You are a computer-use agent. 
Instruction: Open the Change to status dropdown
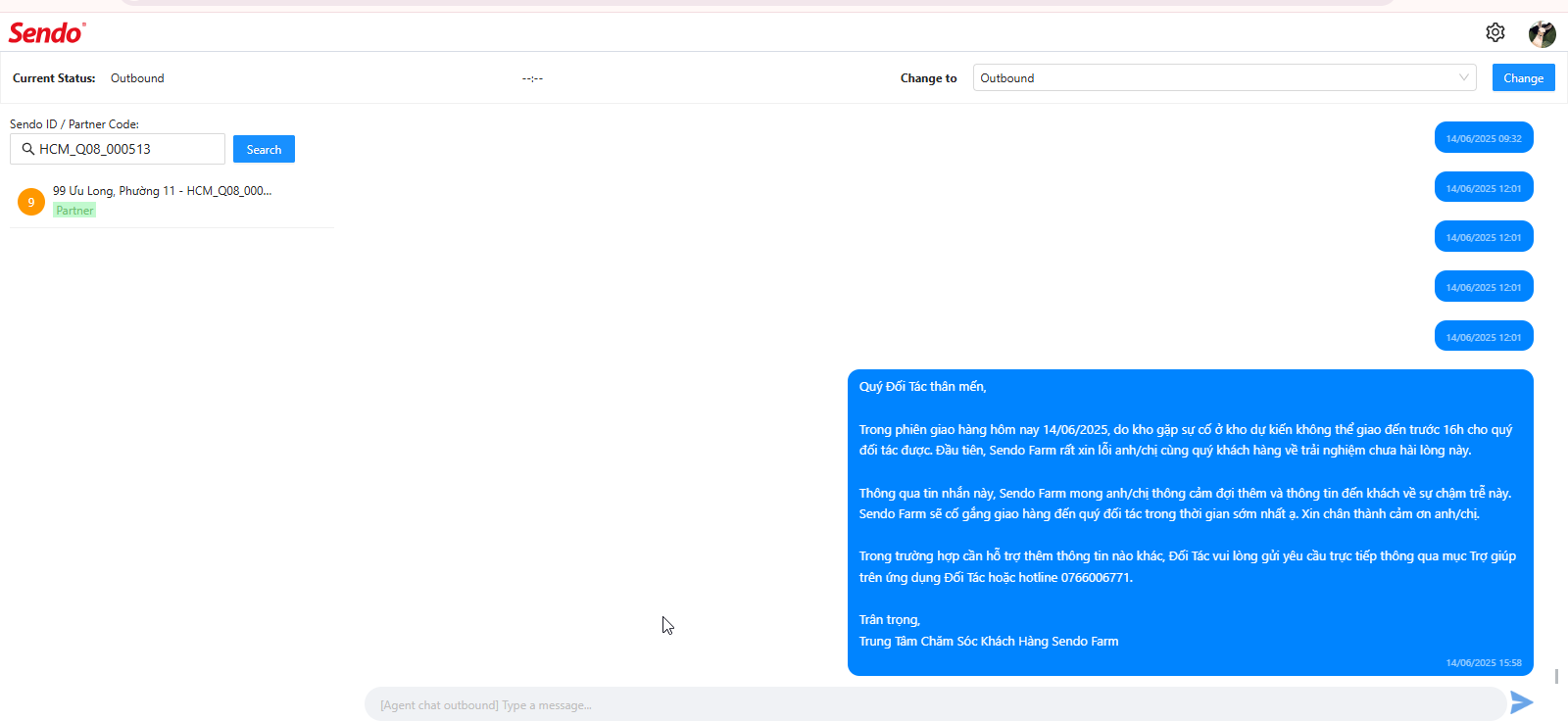coord(1224,77)
